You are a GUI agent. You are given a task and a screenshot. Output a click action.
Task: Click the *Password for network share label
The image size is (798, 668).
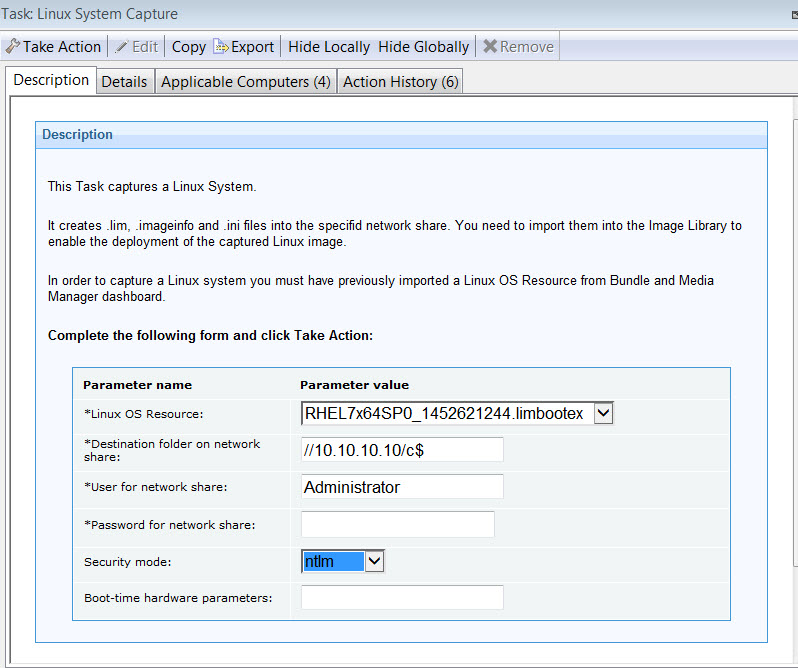tap(170, 525)
